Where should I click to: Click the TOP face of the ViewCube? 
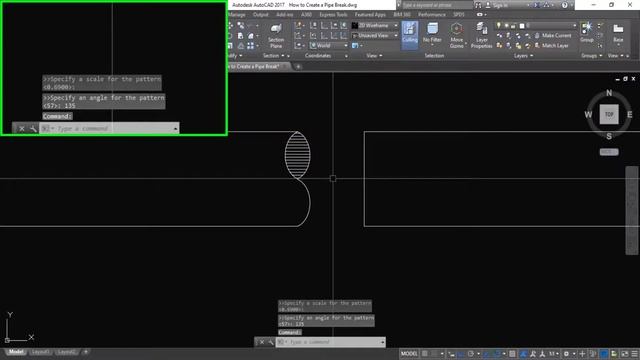609,114
